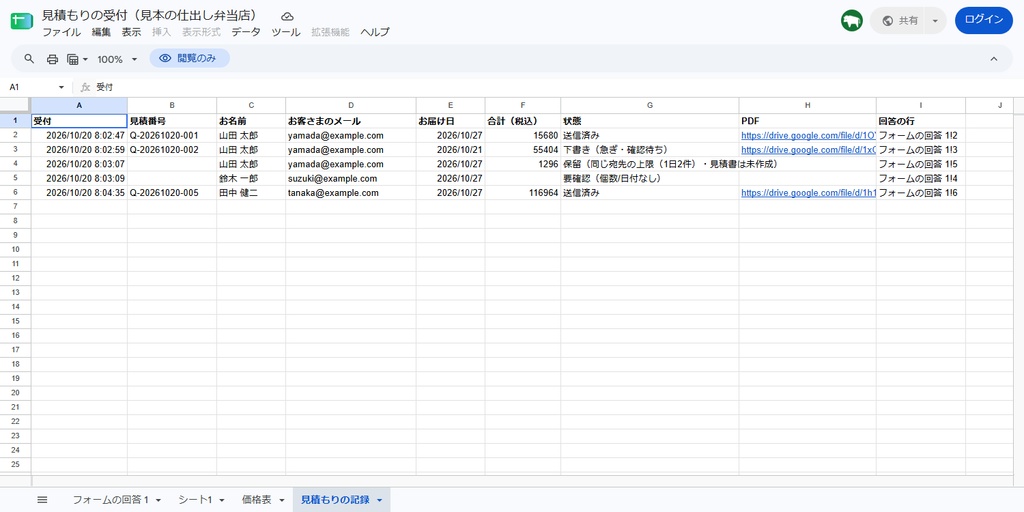Screen dimensions: 1024x512
Task: Open the filter views icon
Action: coord(72,59)
